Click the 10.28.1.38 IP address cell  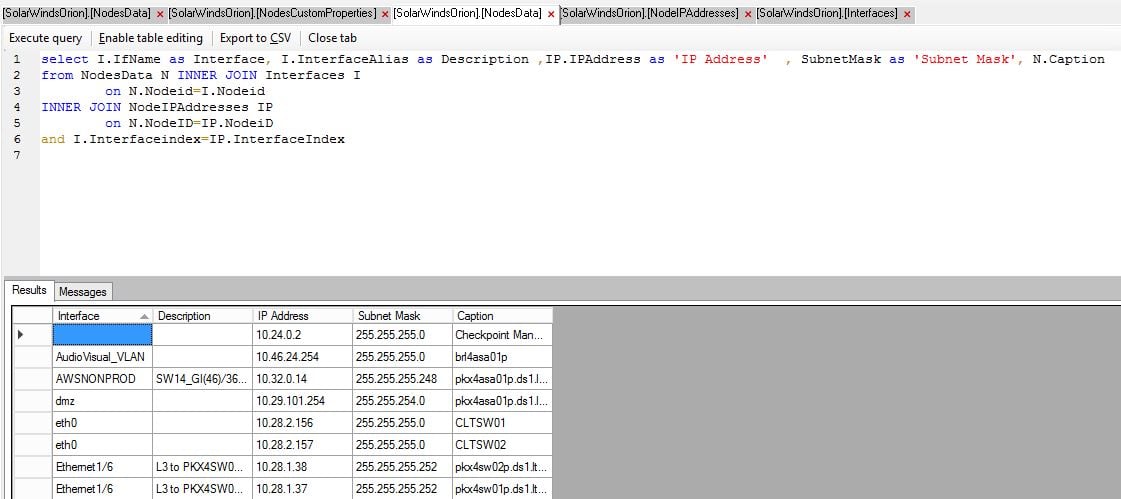click(302, 468)
